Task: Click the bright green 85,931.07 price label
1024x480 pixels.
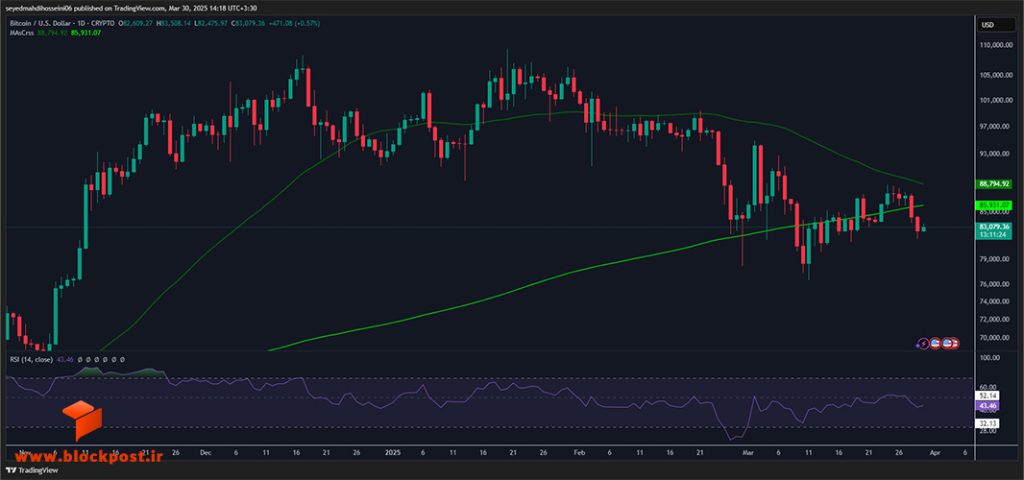Action: click(991, 205)
